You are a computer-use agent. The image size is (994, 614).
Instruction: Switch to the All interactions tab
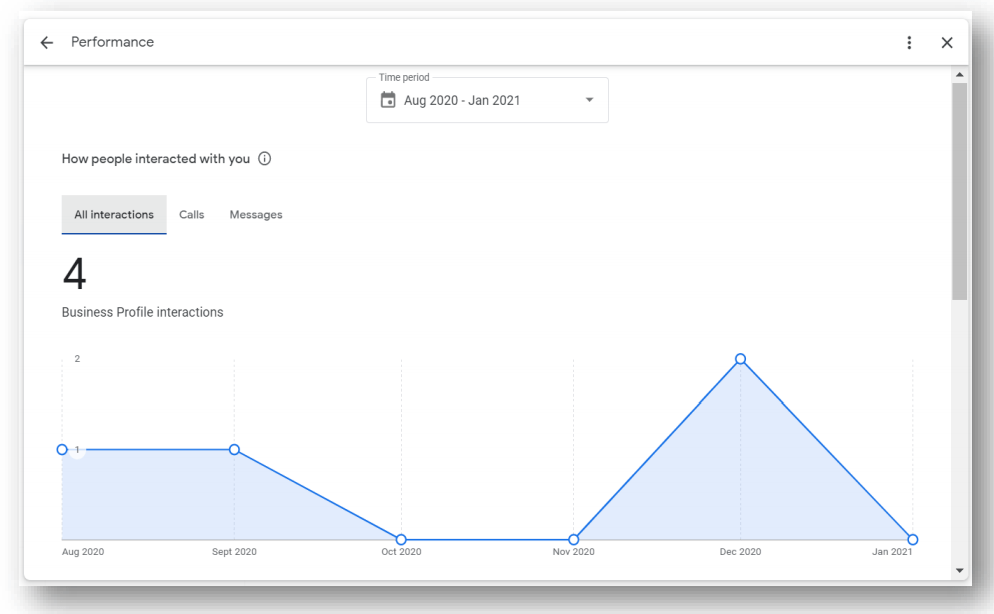click(114, 215)
